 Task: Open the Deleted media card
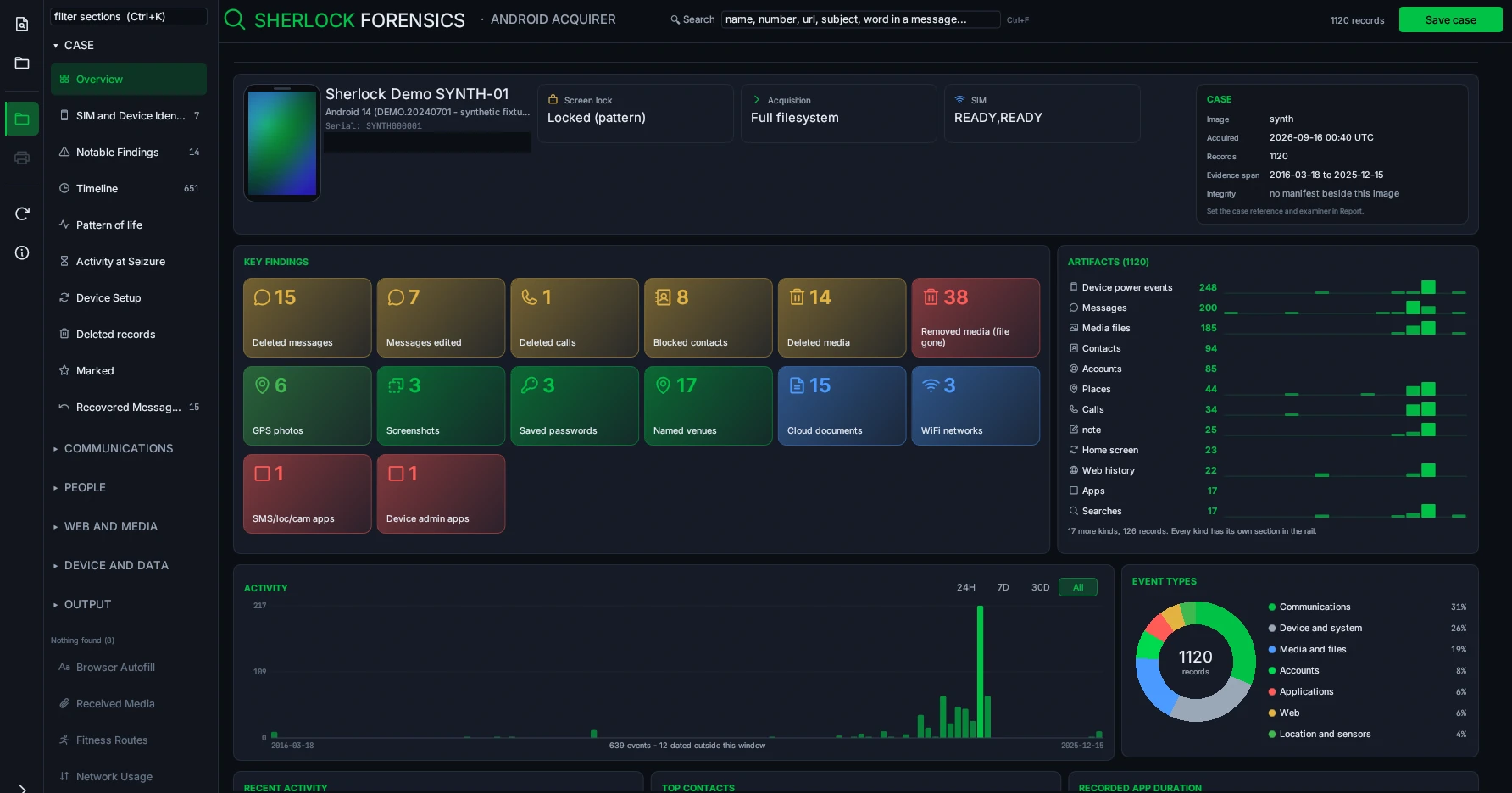click(x=842, y=318)
